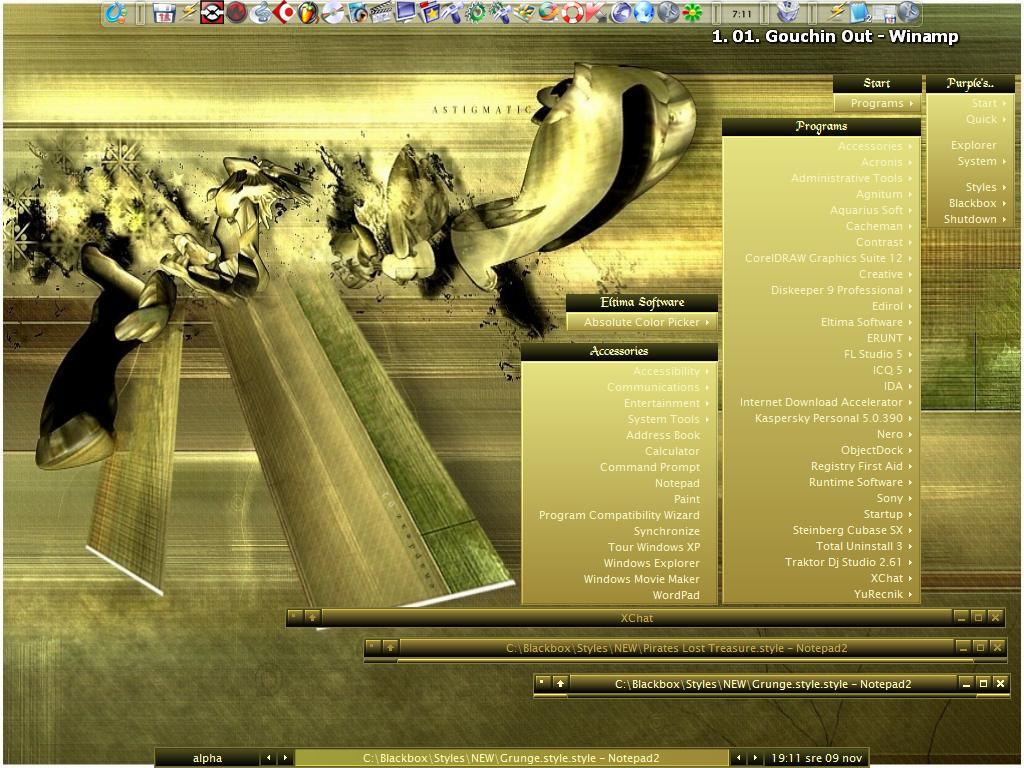Click the floppy calendar icon in dock
Screen dimensions: 1024x768
point(164,12)
